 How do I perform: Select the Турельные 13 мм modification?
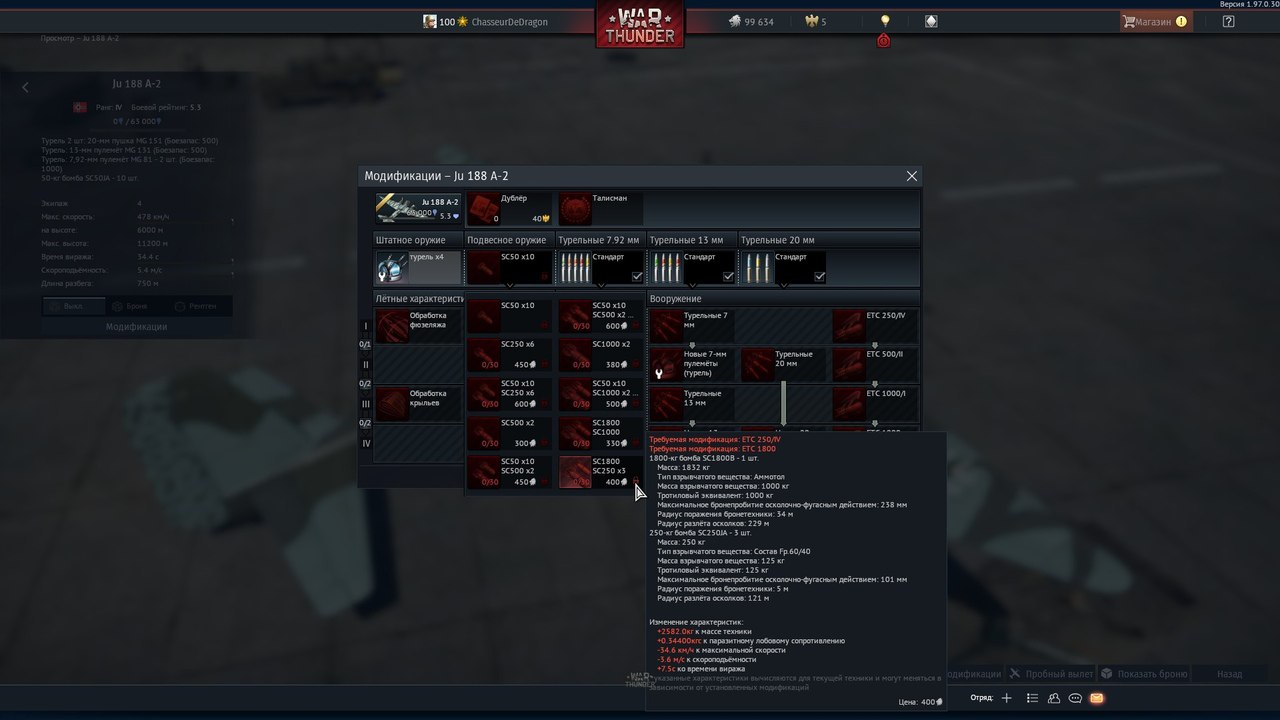pos(693,404)
